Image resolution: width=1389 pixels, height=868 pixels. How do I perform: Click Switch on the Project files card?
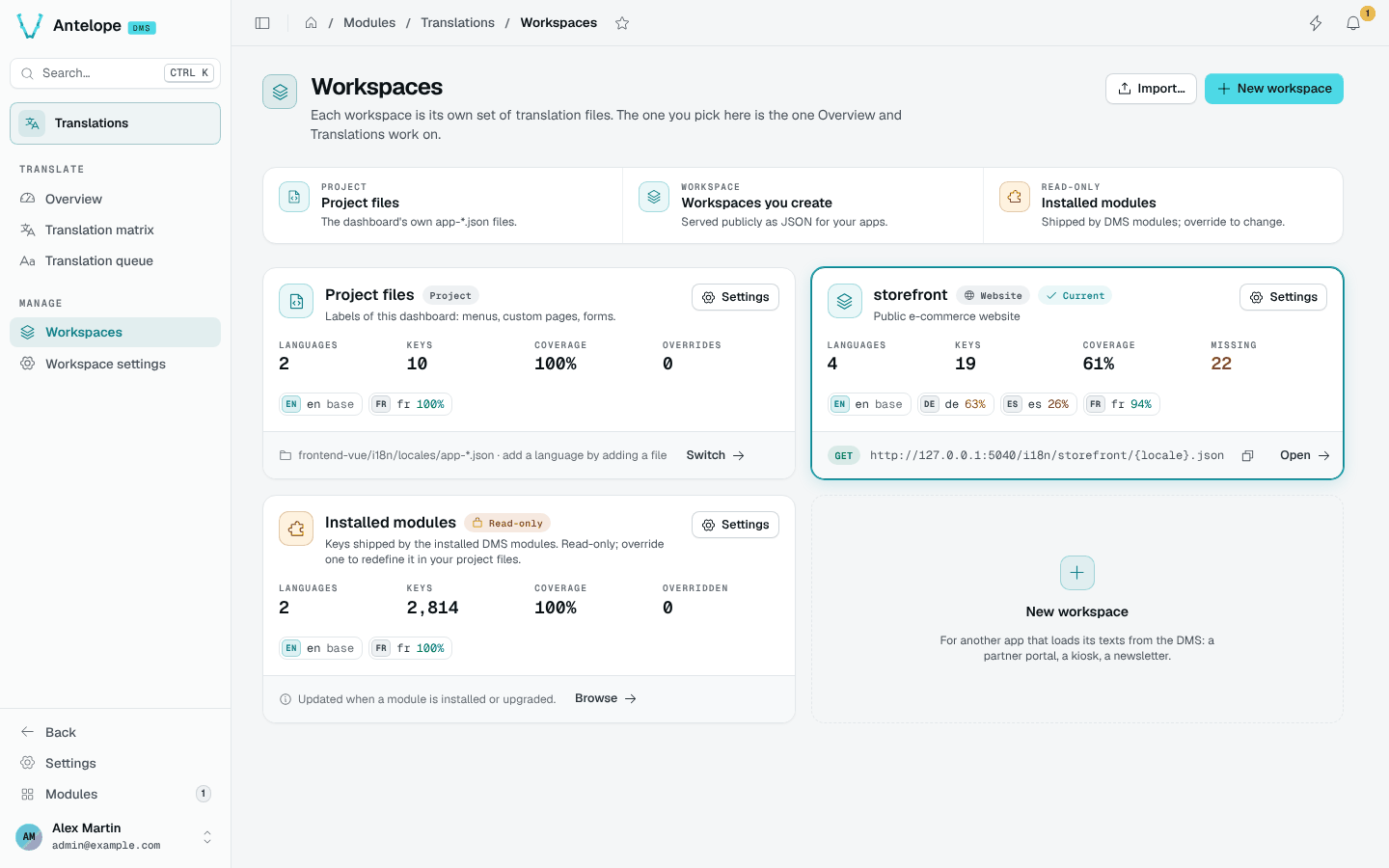coord(715,455)
